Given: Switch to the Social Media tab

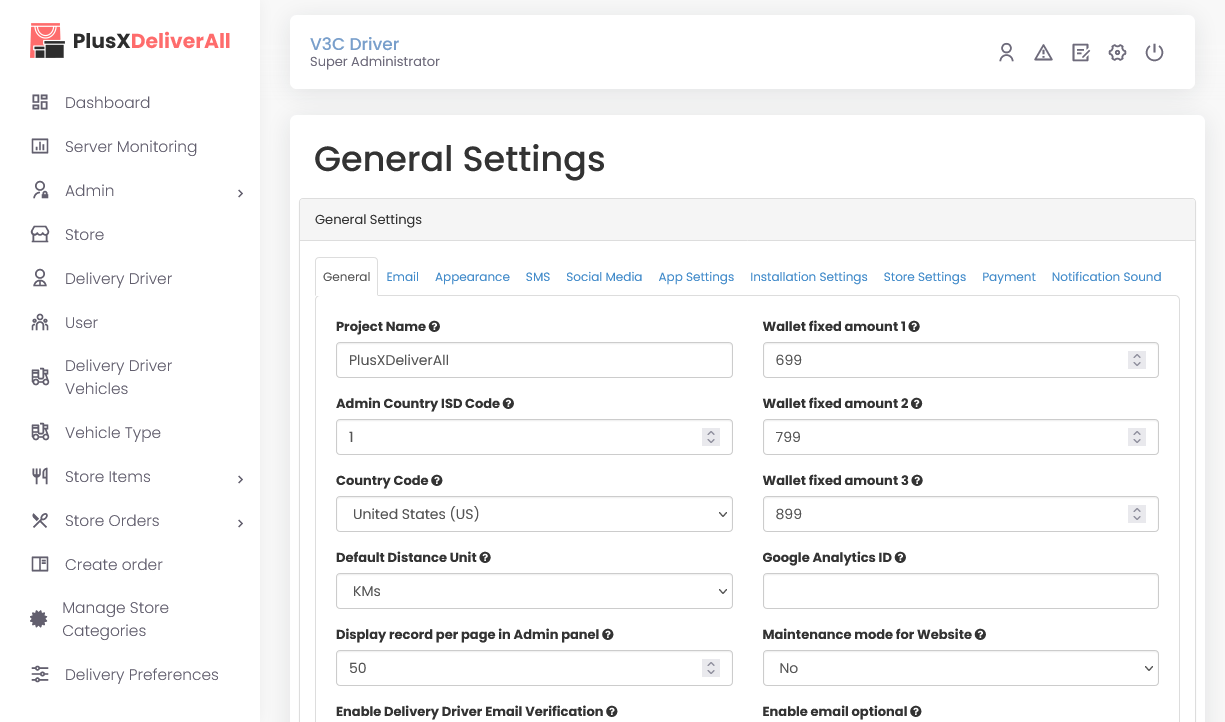Looking at the screenshot, I should tap(604, 277).
